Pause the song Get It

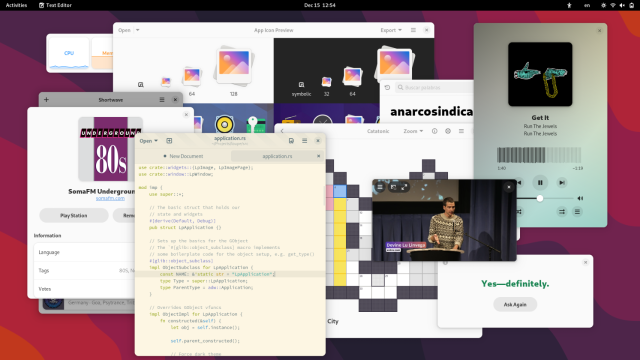point(540,182)
